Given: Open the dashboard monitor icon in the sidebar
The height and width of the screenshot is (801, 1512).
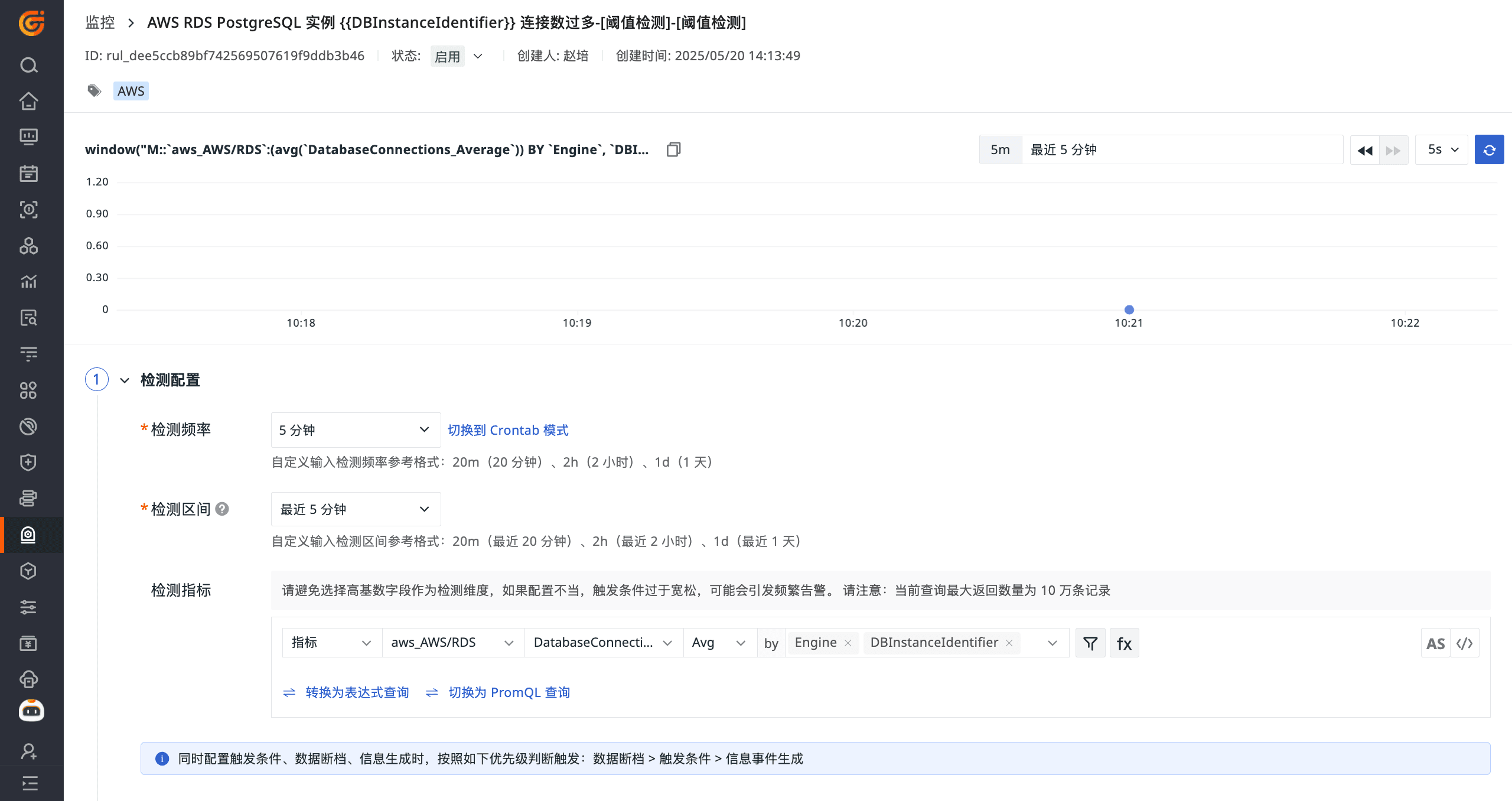Looking at the screenshot, I should (x=29, y=137).
